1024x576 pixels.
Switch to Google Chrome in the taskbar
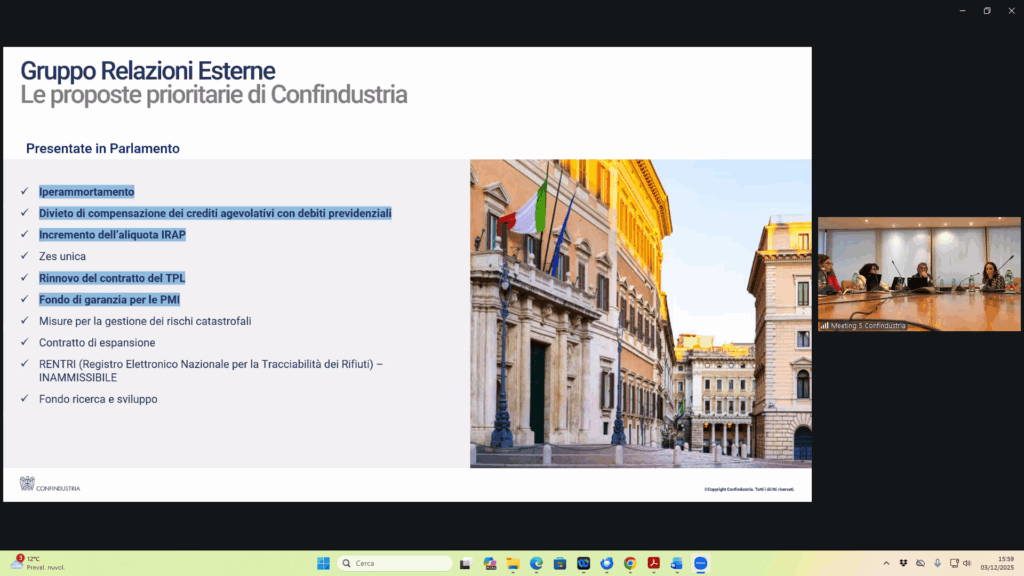(x=630, y=563)
